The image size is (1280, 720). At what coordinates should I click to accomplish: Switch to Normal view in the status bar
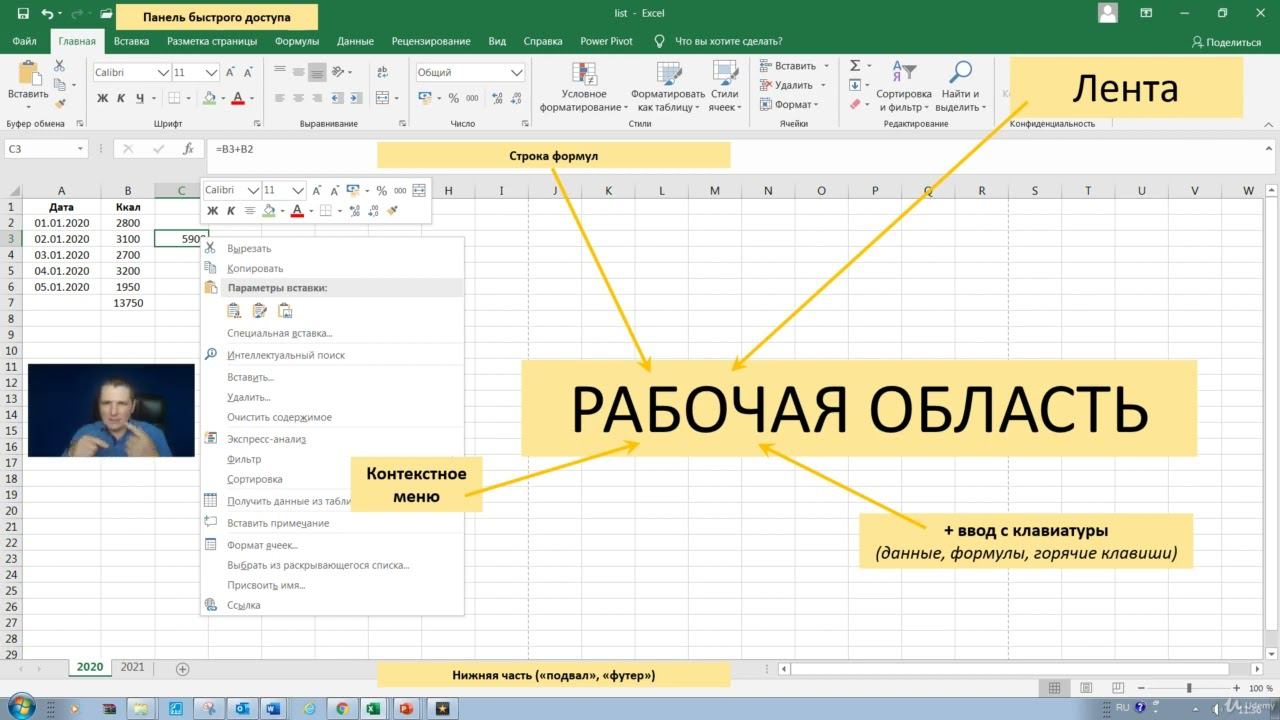point(1054,688)
